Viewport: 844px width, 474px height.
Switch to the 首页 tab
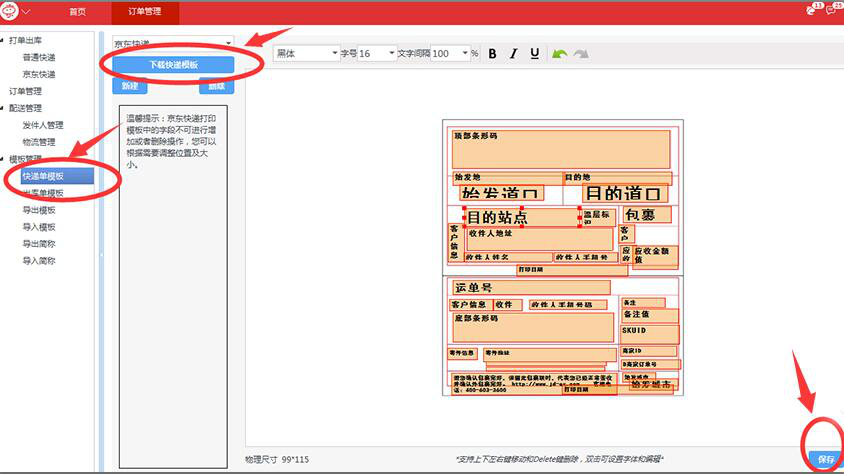click(x=77, y=12)
